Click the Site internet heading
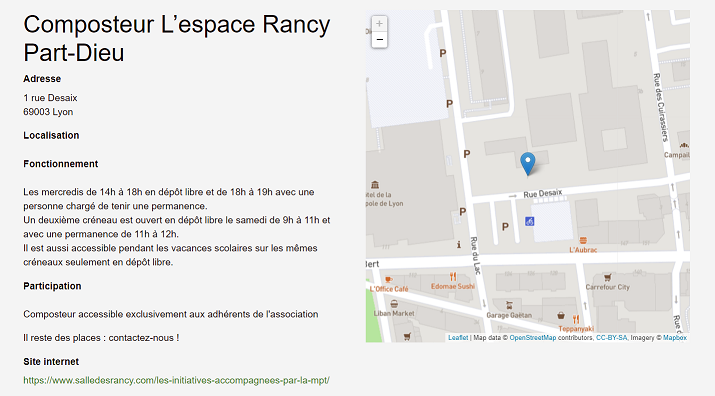The height and width of the screenshot is (396, 715). pos(51,361)
